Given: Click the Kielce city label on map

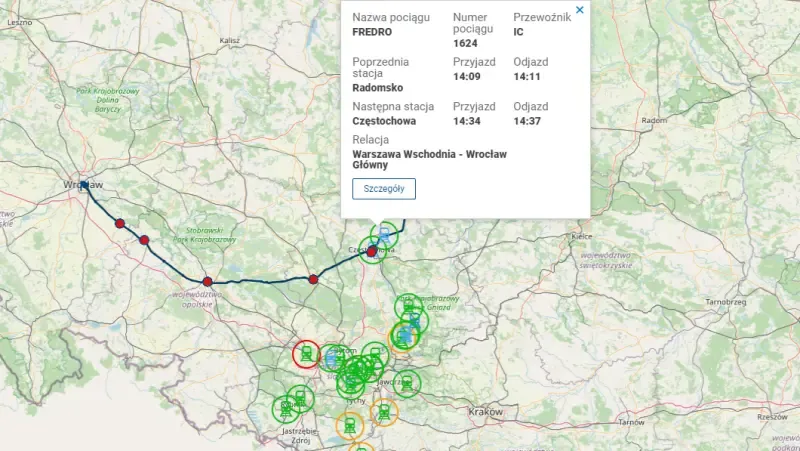Looking at the screenshot, I should pyautogui.click(x=582, y=236).
